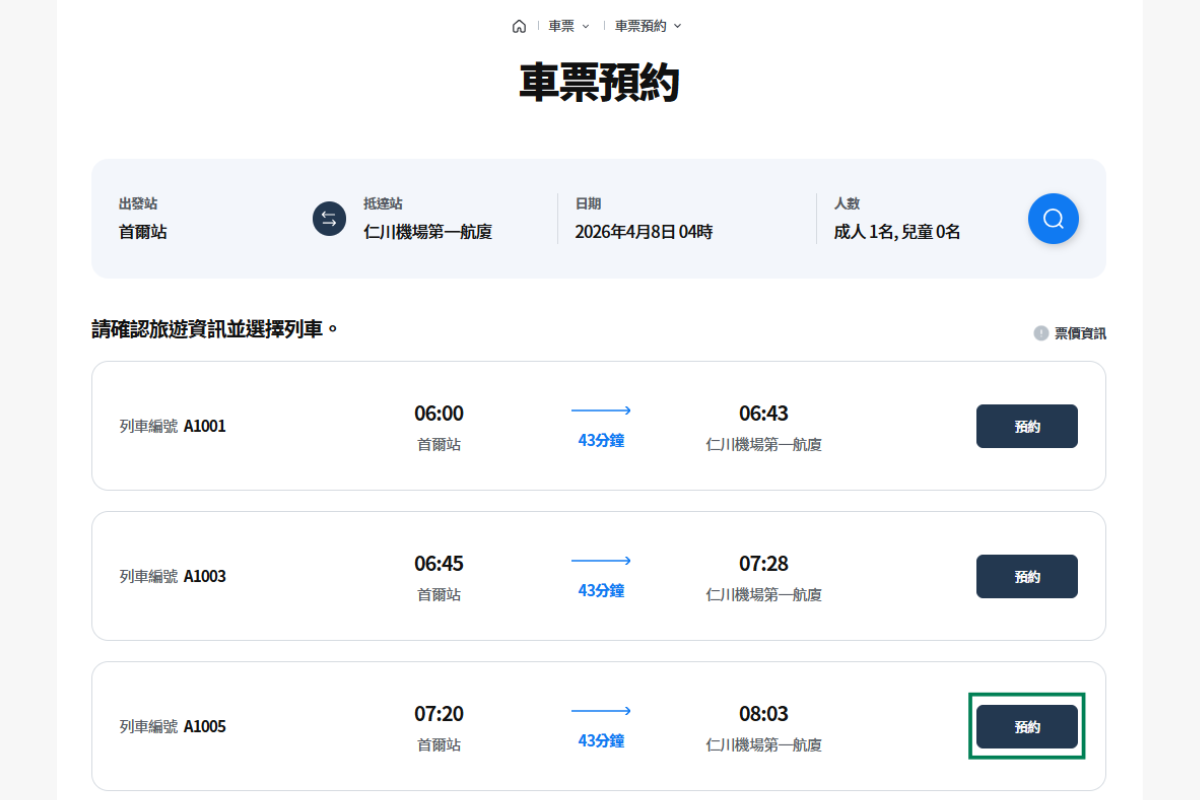Image resolution: width=1200 pixels, height=800 pixels.
Task: Reserve train A1005 departing 07:20
Action: pyautogui.click(x=1026, y=727)
